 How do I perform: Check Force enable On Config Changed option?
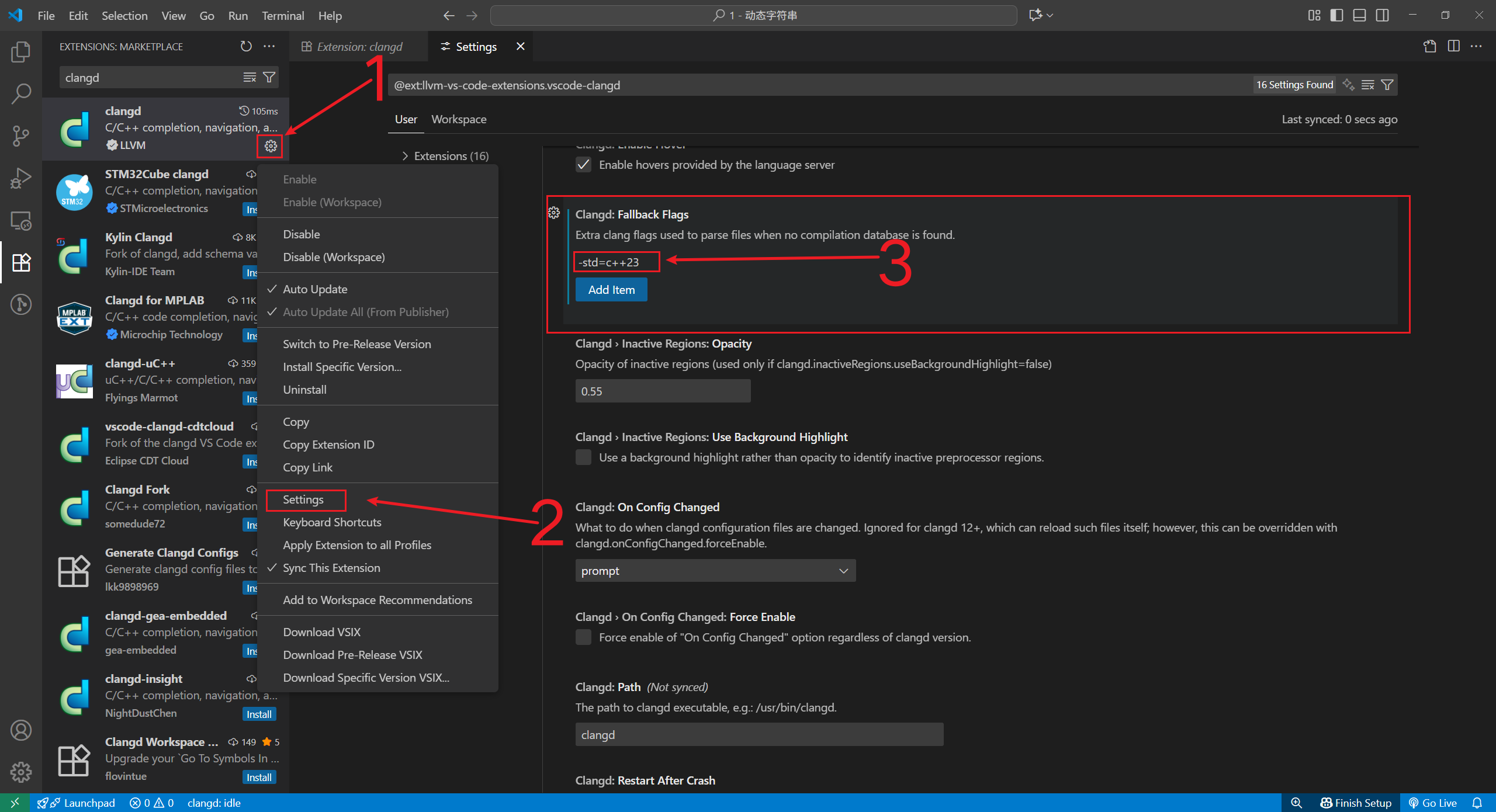point(583,637)
